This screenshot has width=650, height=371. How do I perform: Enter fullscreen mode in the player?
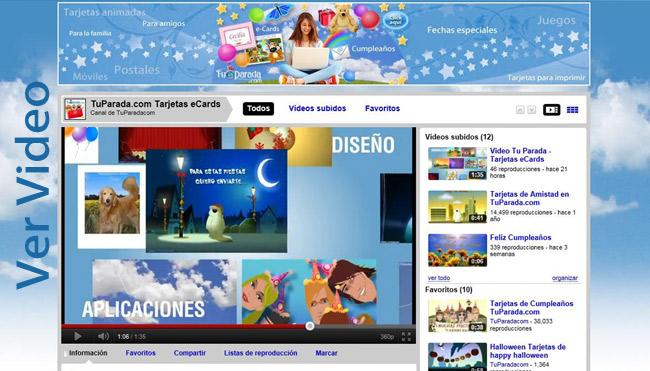[406, 337]
